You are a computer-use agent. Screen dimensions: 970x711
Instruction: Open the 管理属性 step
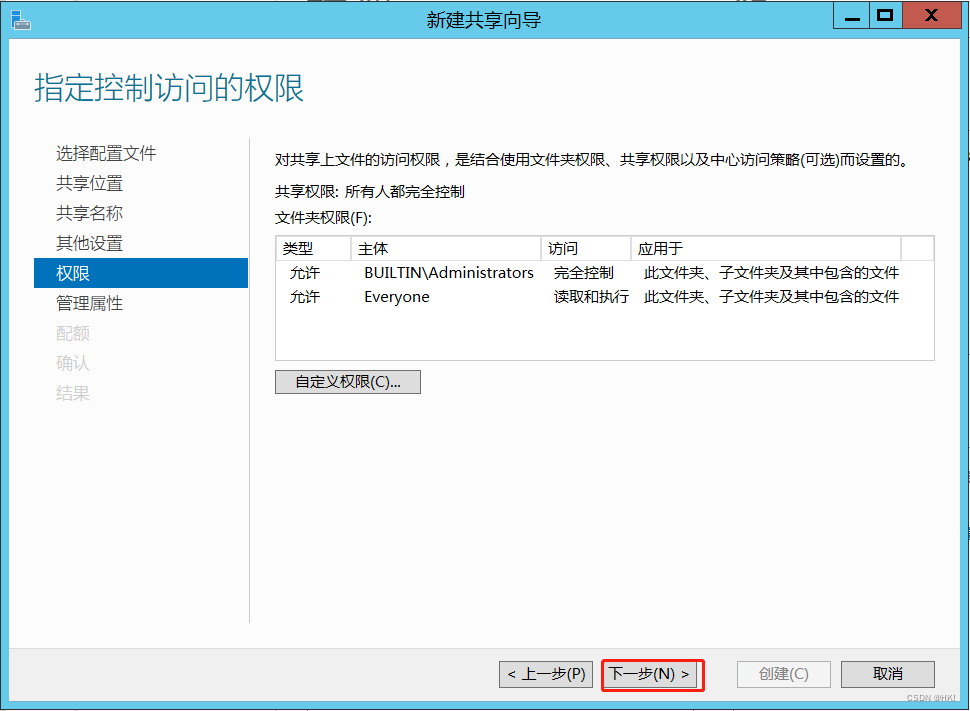(89, 303)
